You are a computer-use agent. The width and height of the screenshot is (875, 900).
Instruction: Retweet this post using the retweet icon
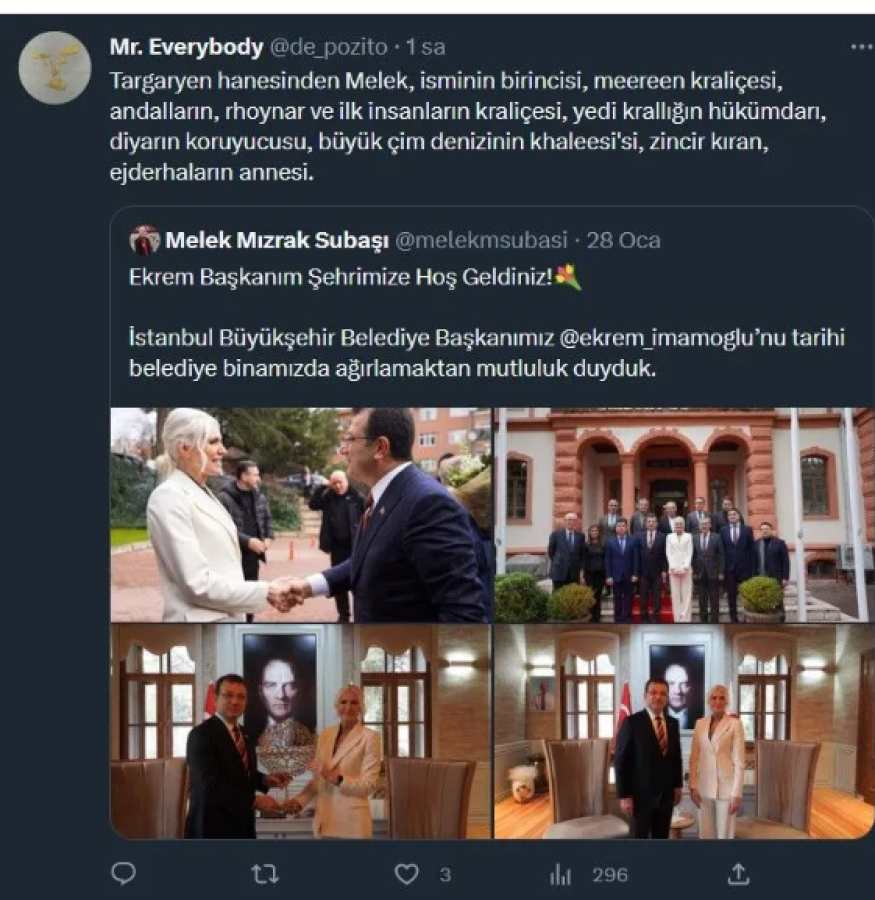(x=264, y=874)
